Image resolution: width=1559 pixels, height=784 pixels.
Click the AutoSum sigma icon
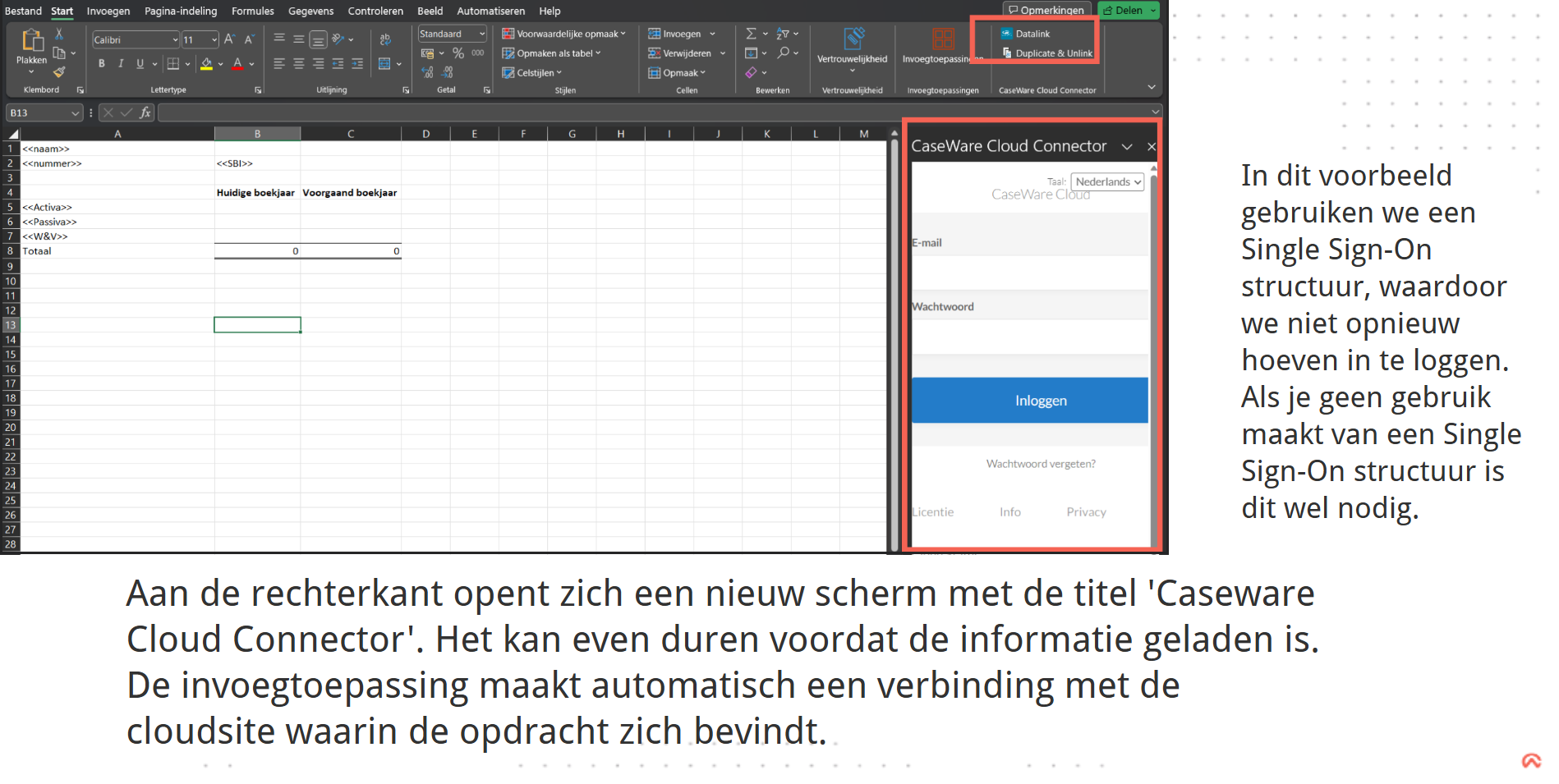point(751,34)
